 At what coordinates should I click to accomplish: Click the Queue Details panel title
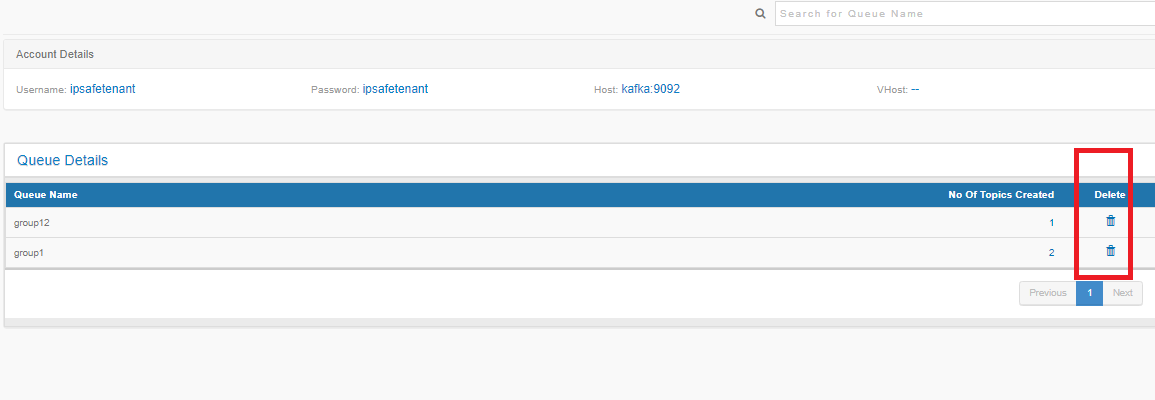[63, 161]
